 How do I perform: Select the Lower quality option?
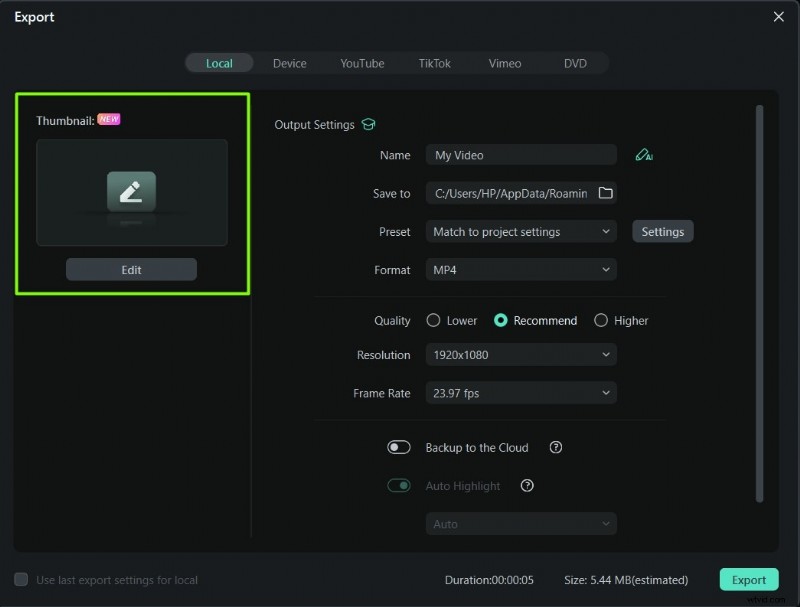coord(436,320)
